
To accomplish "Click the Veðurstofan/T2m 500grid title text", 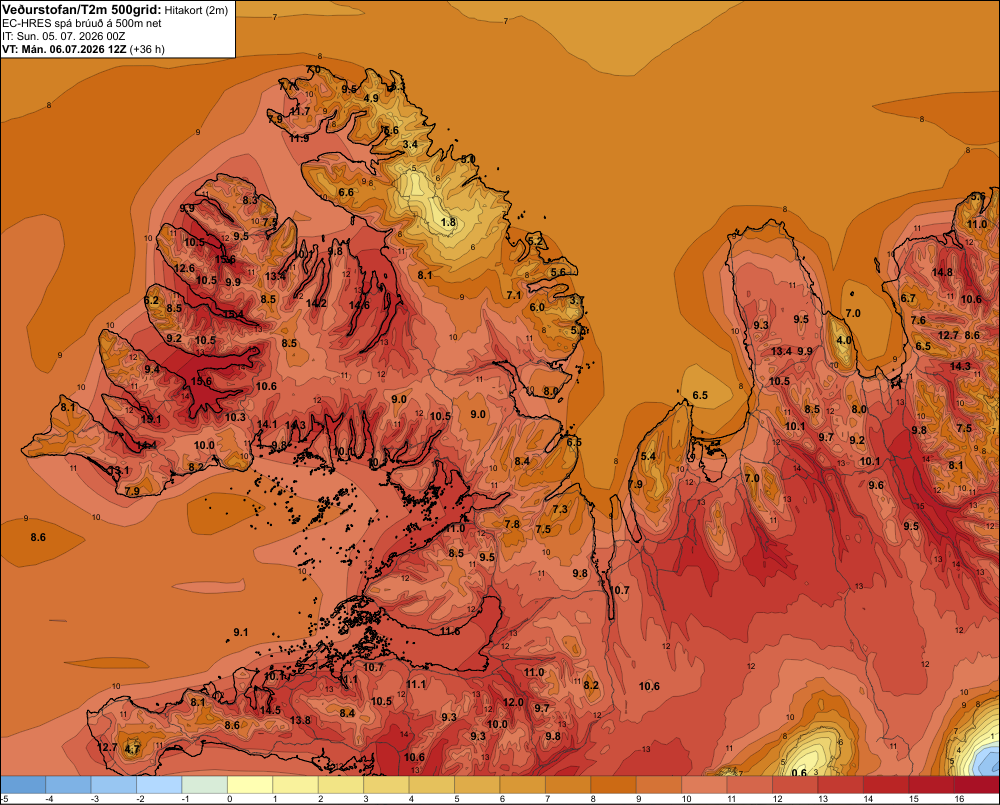I will pos(82,9).
